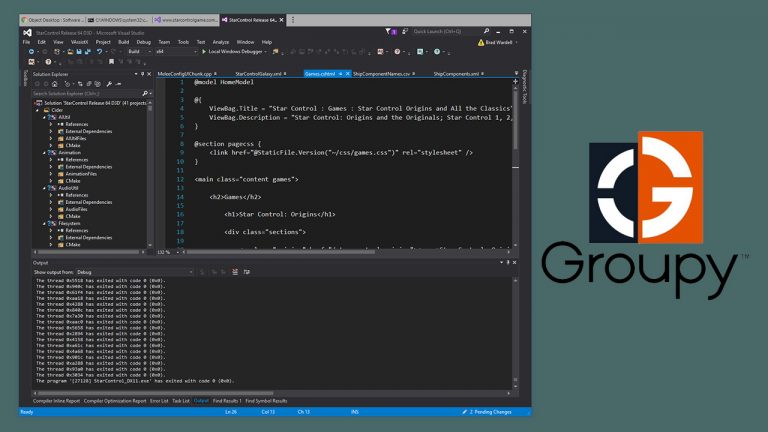Screen dimensions: 768x432
Task: Pin the Output panel with auto-hide icon
Action: pyautogui.click(x=508, y=263)
